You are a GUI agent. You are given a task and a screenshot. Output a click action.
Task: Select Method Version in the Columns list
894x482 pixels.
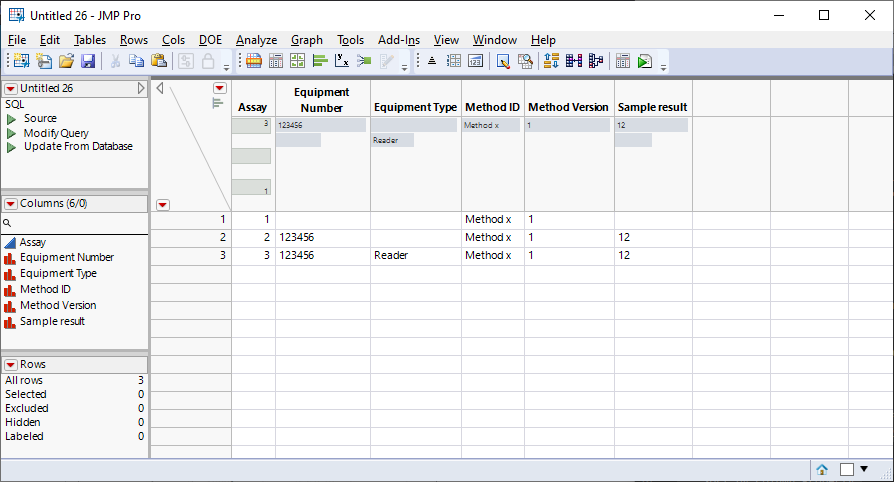[58, 306]
